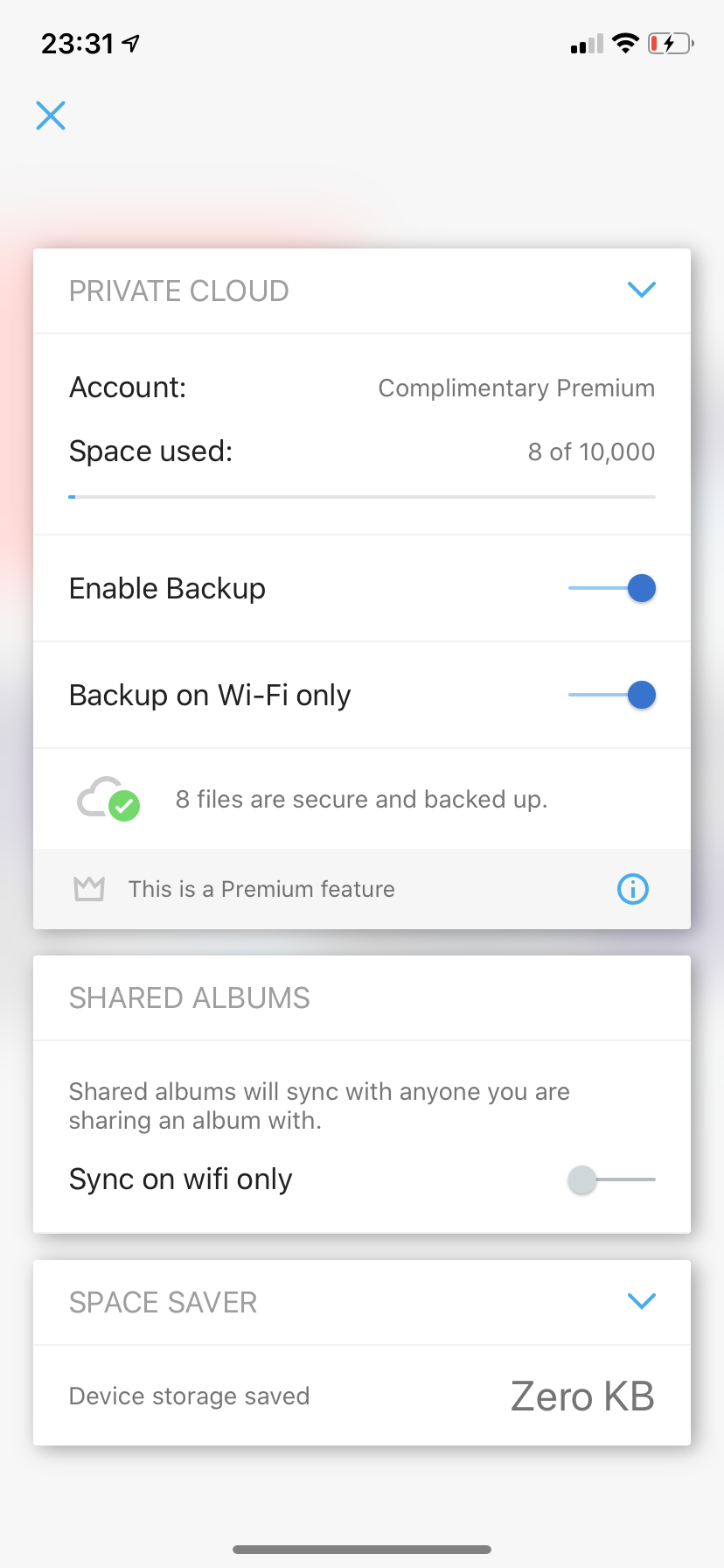Tap Complimentary Premium account label

(517, 388)
